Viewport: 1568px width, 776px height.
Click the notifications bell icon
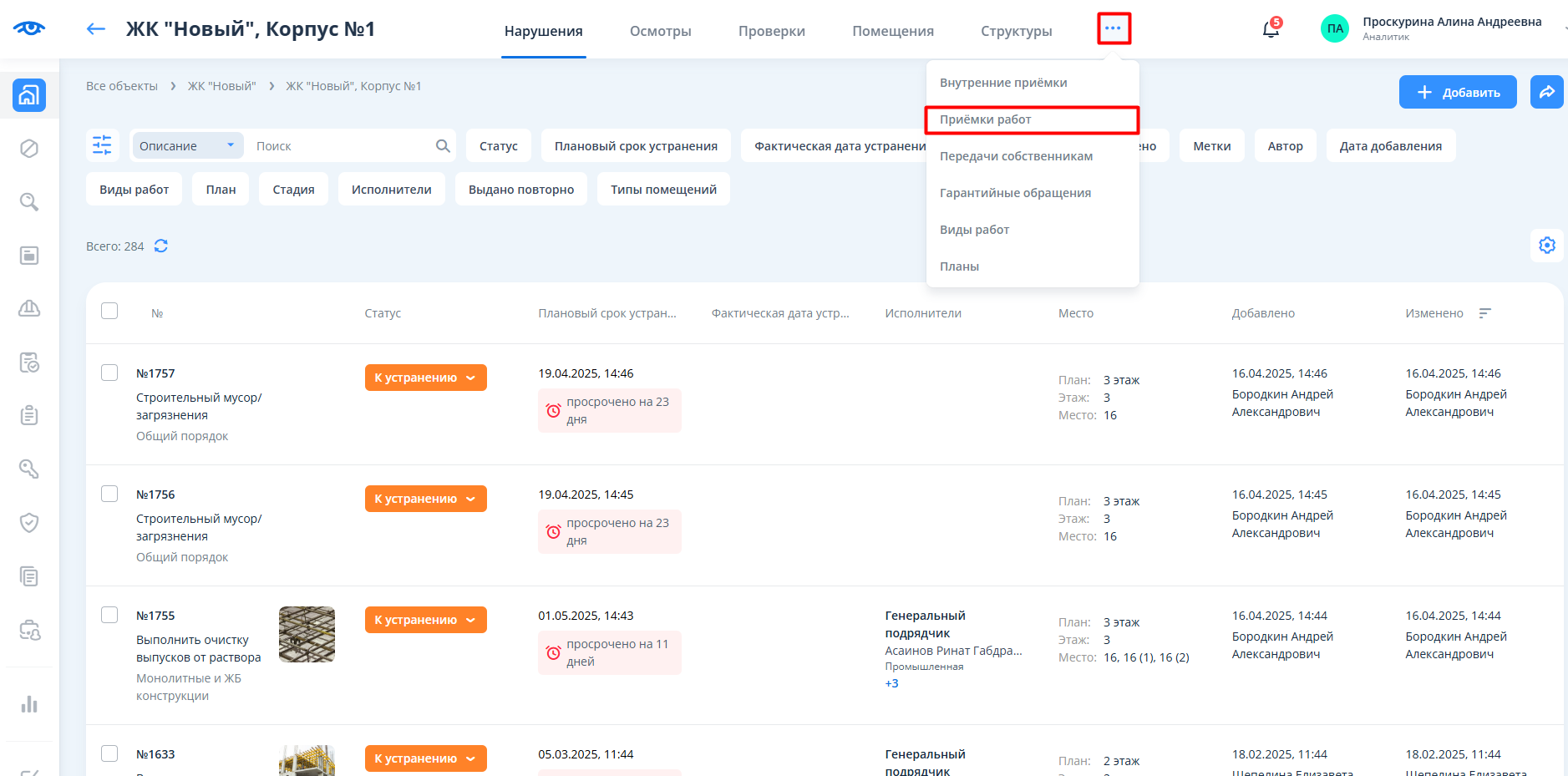click(x=1271, y=30)
